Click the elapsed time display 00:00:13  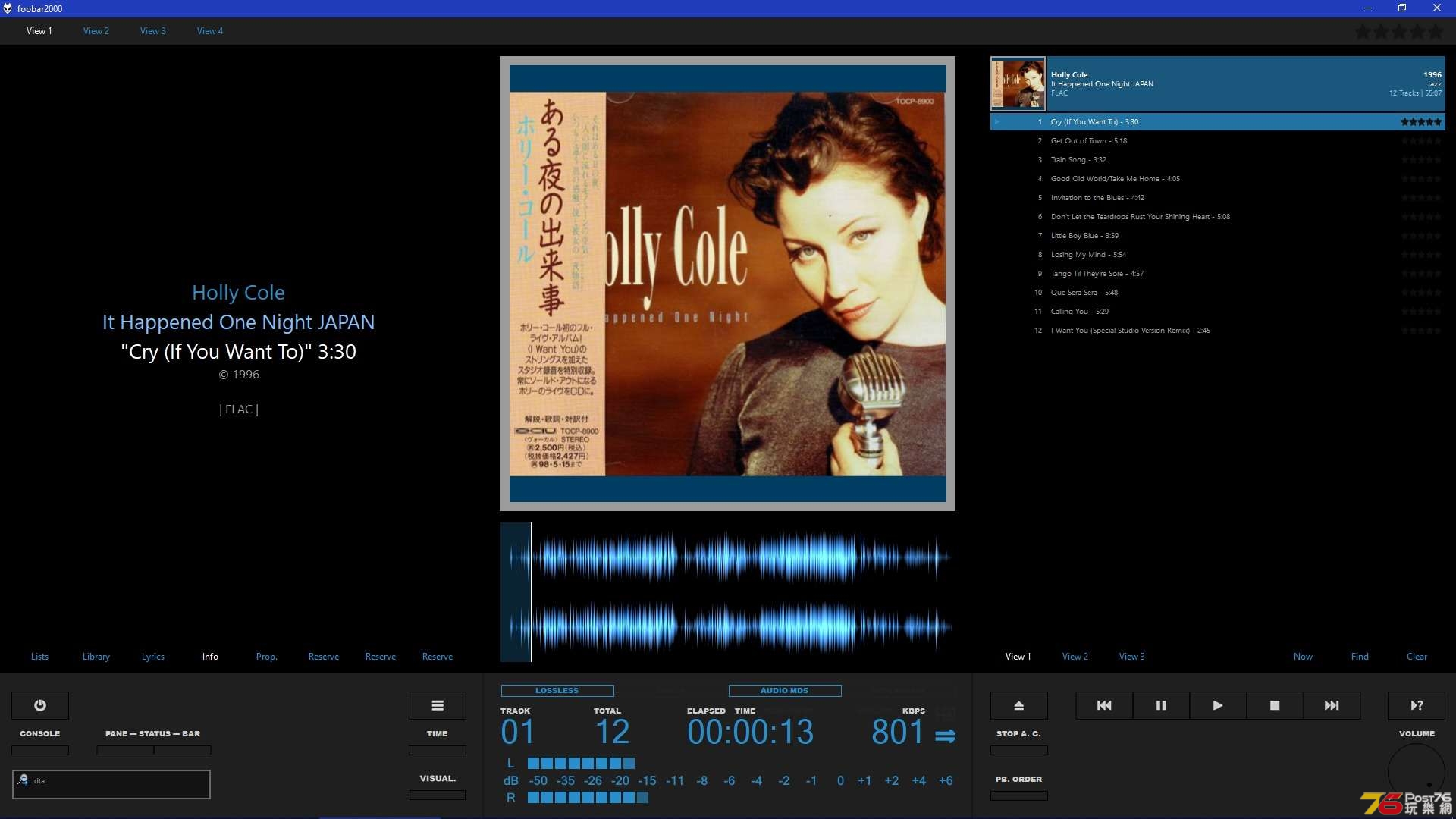tap(750, 733)
